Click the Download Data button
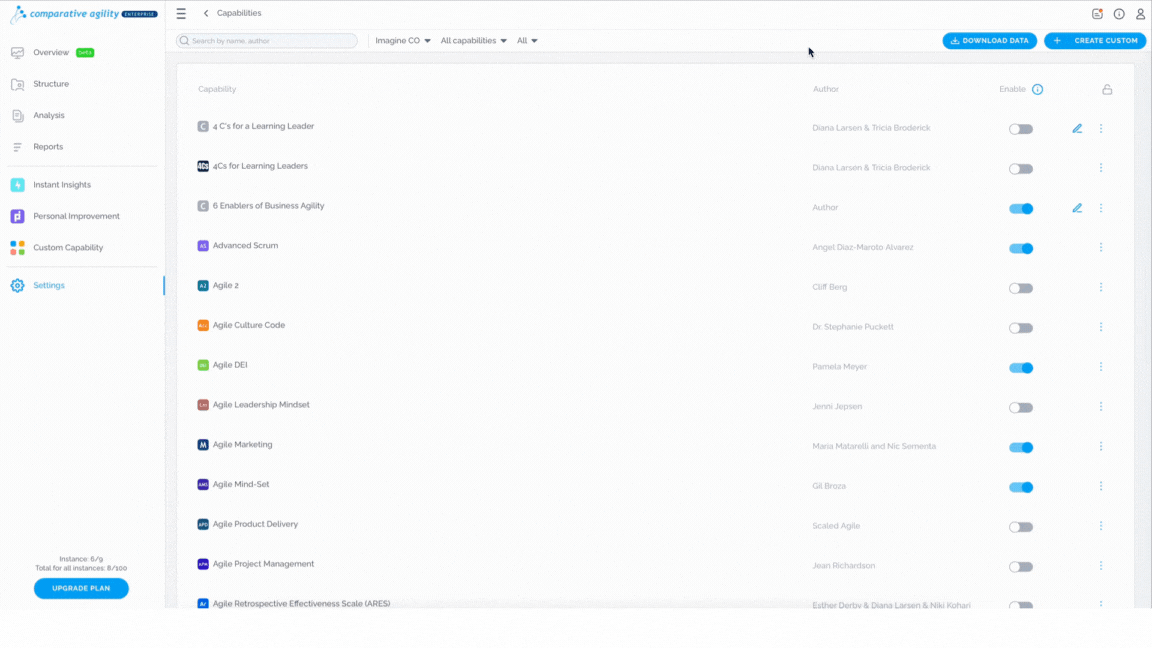The height and width of the screenshot is (648, 1152). click(x=990, y=40)
